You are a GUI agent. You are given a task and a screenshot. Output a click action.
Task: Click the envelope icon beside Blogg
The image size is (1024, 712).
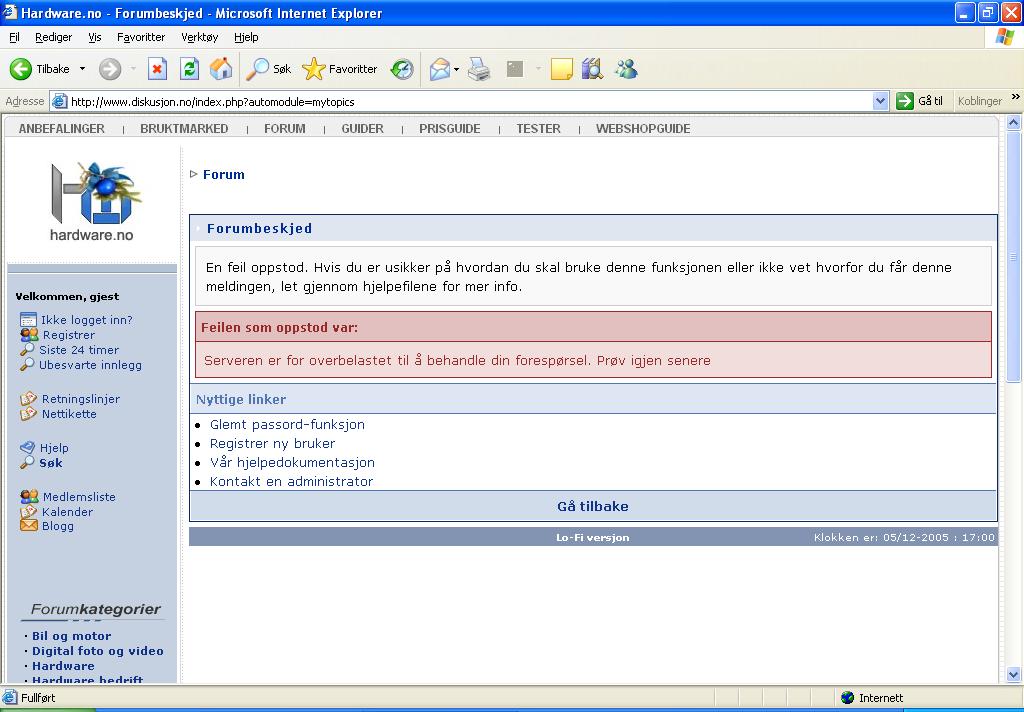pyautogui.click(x=29, y=525)
